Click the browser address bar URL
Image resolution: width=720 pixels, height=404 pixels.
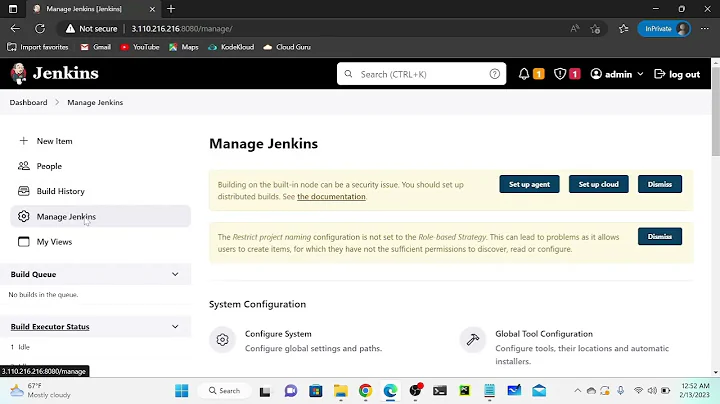point(182,28)
